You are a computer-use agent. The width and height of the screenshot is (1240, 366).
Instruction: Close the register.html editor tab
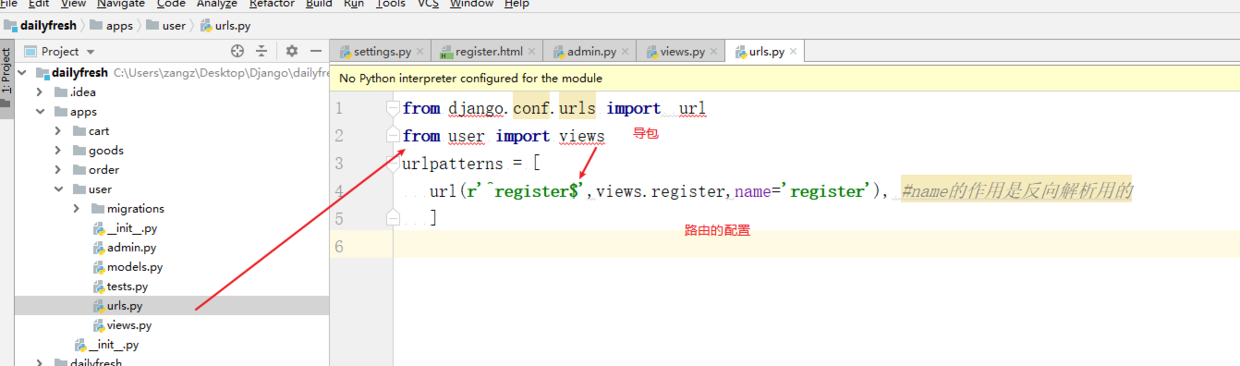tap(531, 51)
